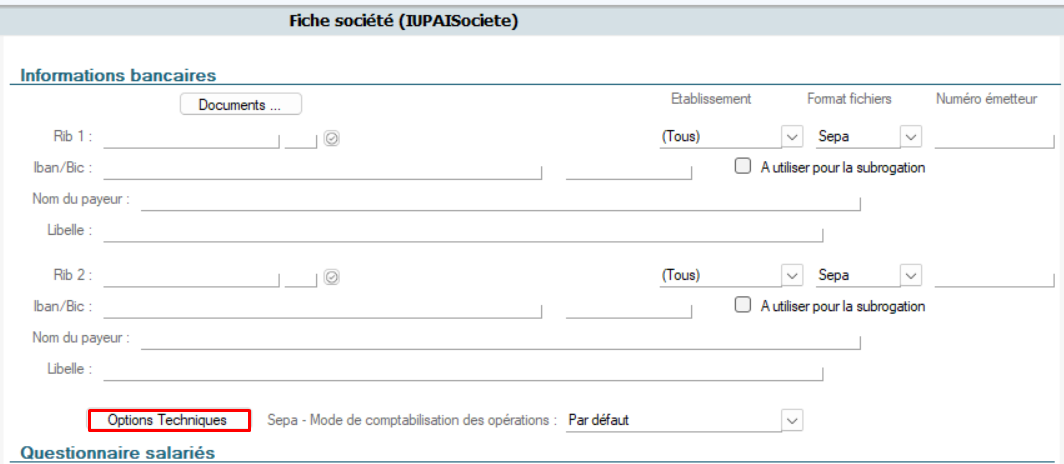This screenshot has height=464, width=1064.
Task: Open Rib 2 Etablissement dropdown
Action: pos(792,275)
